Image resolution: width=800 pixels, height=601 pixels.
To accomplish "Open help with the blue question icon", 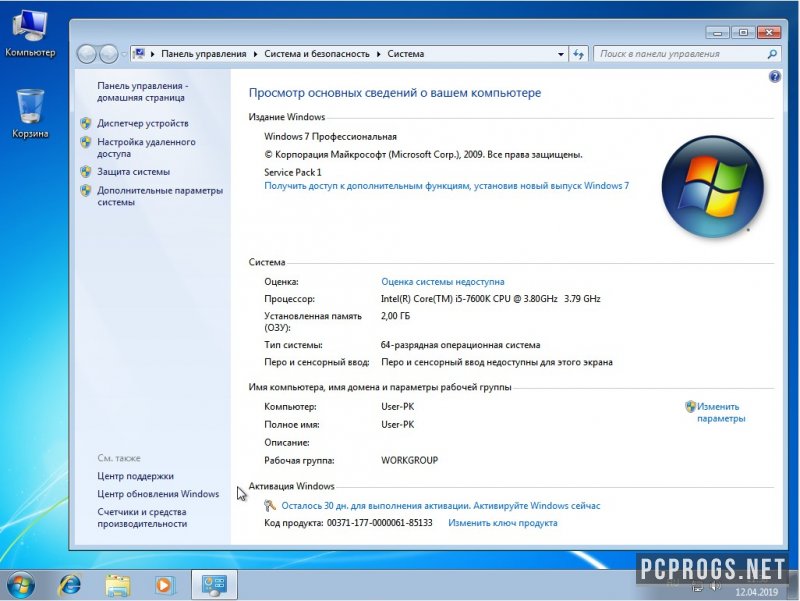I will 774,77.
